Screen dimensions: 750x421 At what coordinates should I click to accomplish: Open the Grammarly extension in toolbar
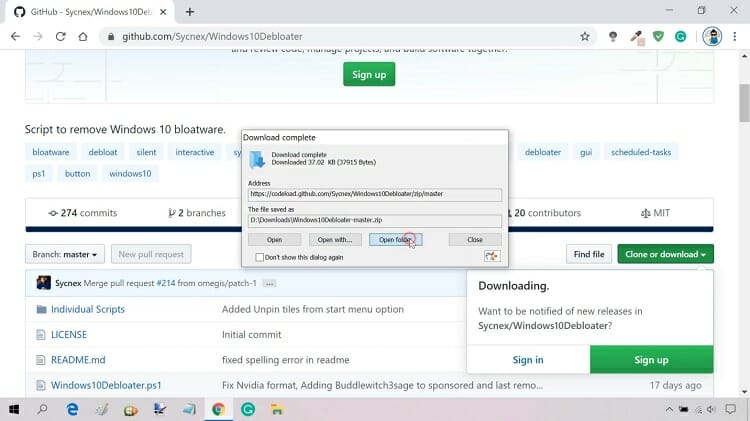pos(680,36)
